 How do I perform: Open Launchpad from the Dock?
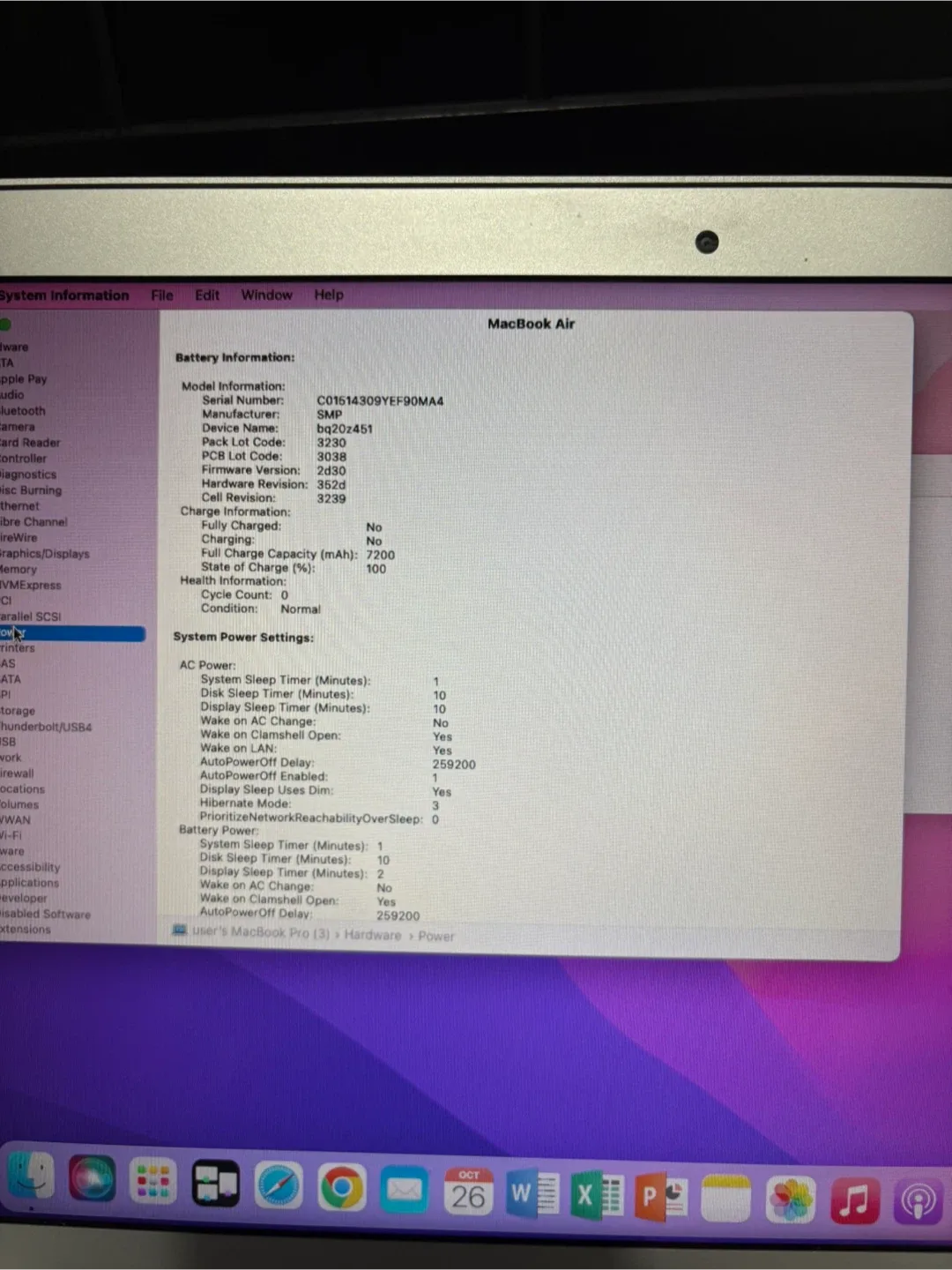point(152,1182)
